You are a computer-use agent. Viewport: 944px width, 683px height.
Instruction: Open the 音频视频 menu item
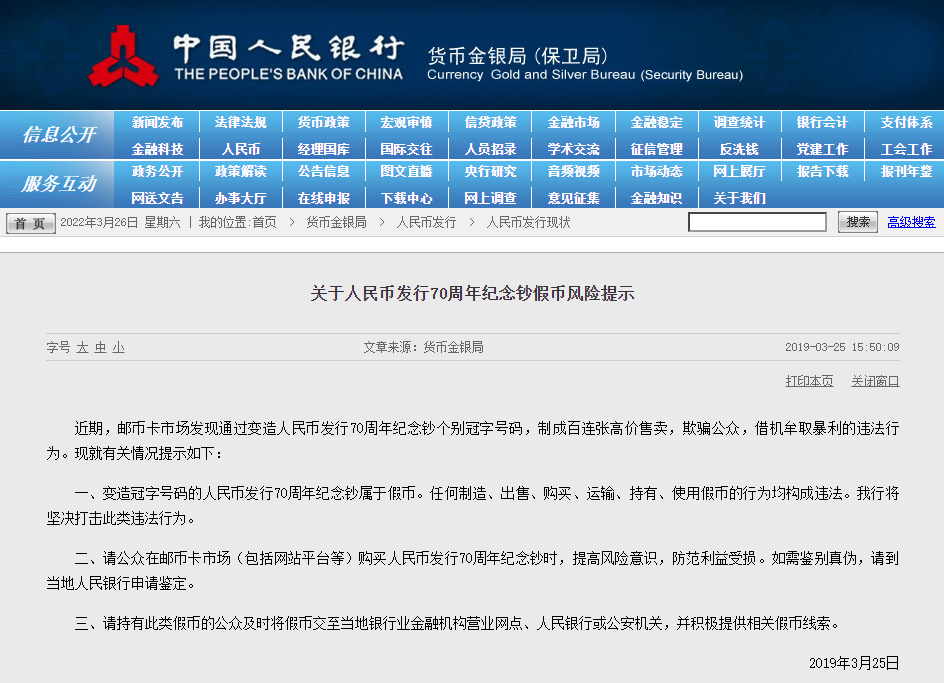coord(573,171)
